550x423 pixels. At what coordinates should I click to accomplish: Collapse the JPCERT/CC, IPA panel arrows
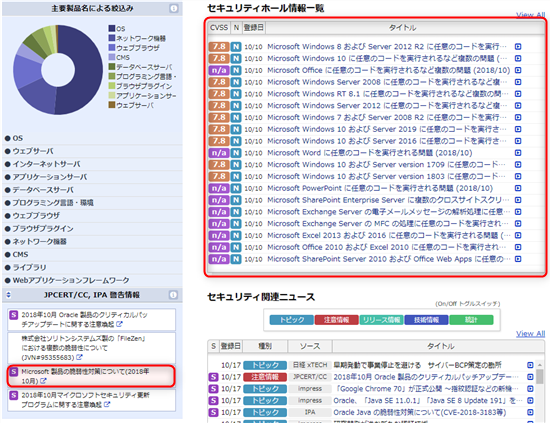(9, 295)
